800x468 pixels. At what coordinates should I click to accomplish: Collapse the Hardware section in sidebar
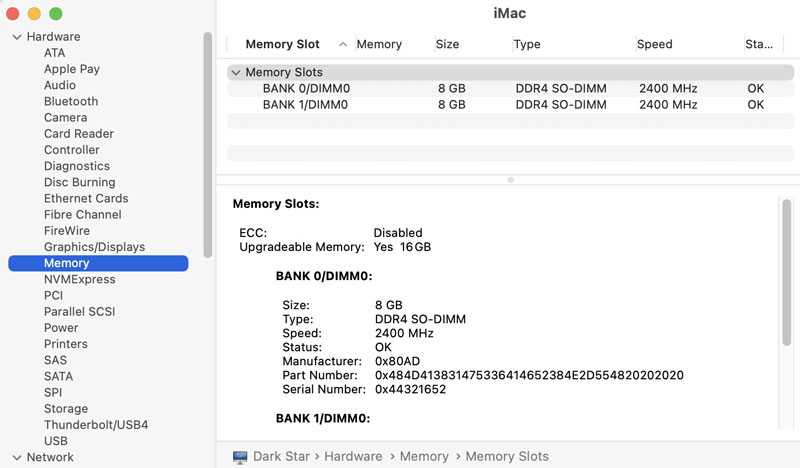click(17, 37)
